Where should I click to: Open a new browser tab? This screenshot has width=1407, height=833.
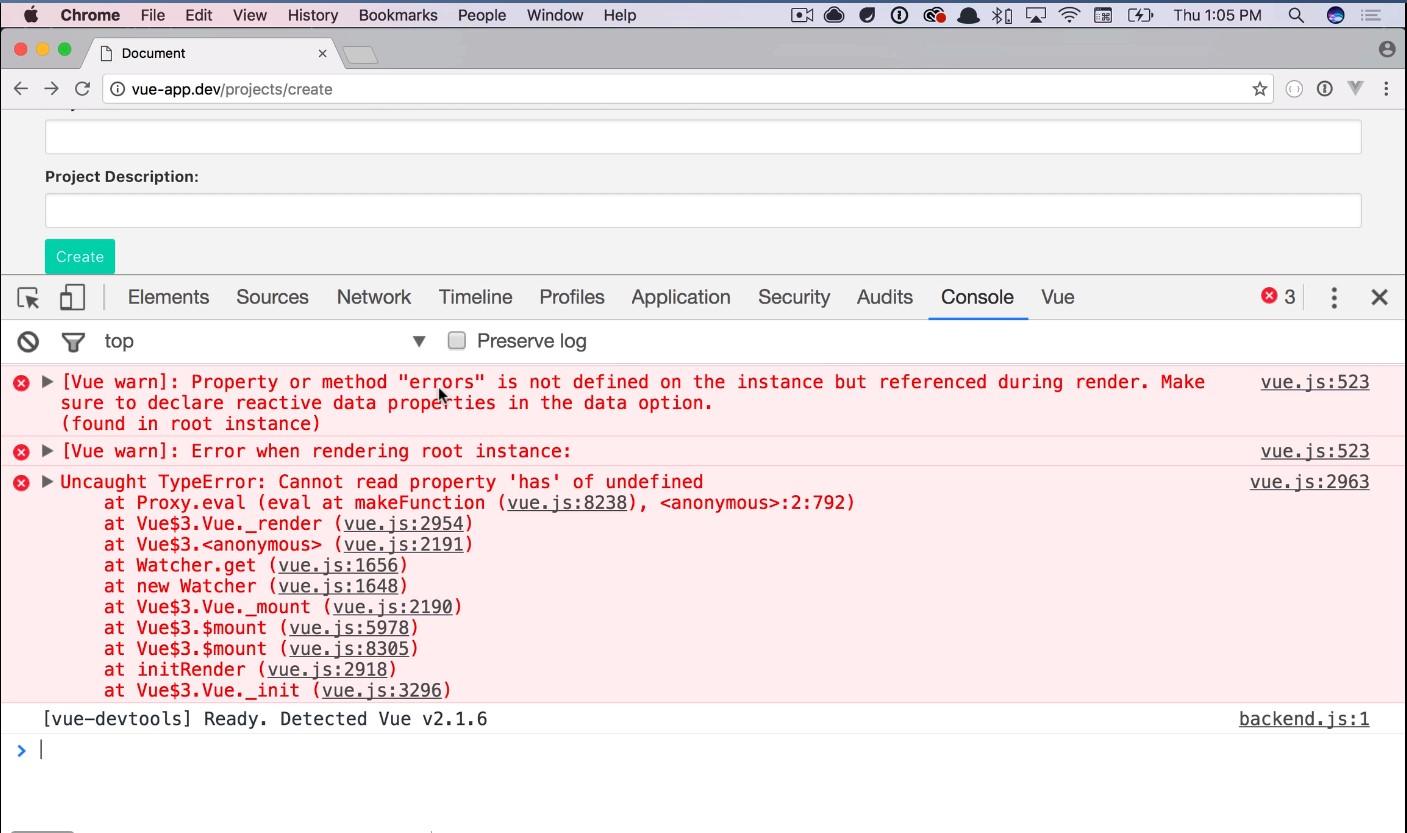coord(360,54)
